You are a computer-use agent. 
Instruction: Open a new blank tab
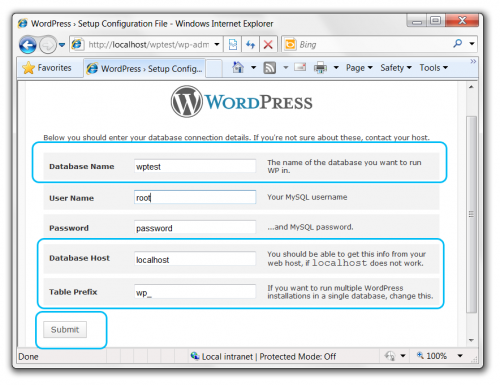(x=214, y=68)
